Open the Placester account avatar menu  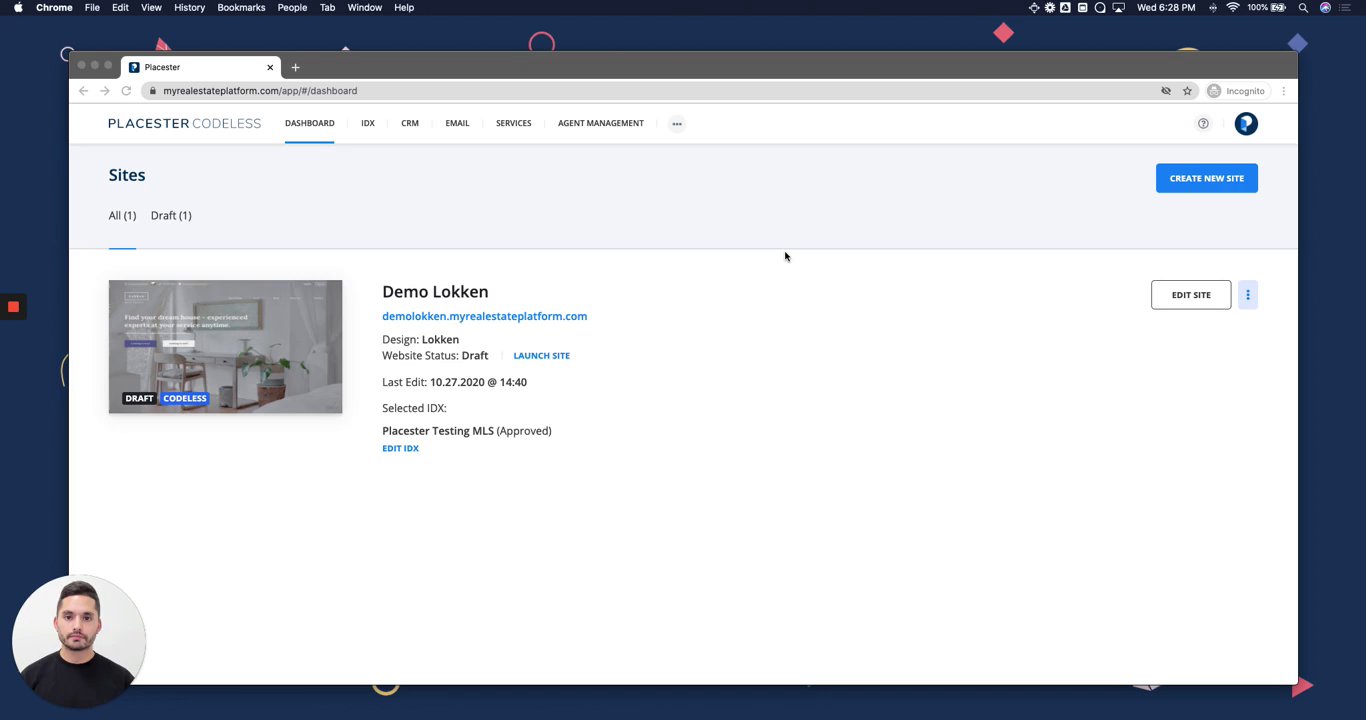pos(1246,124)
